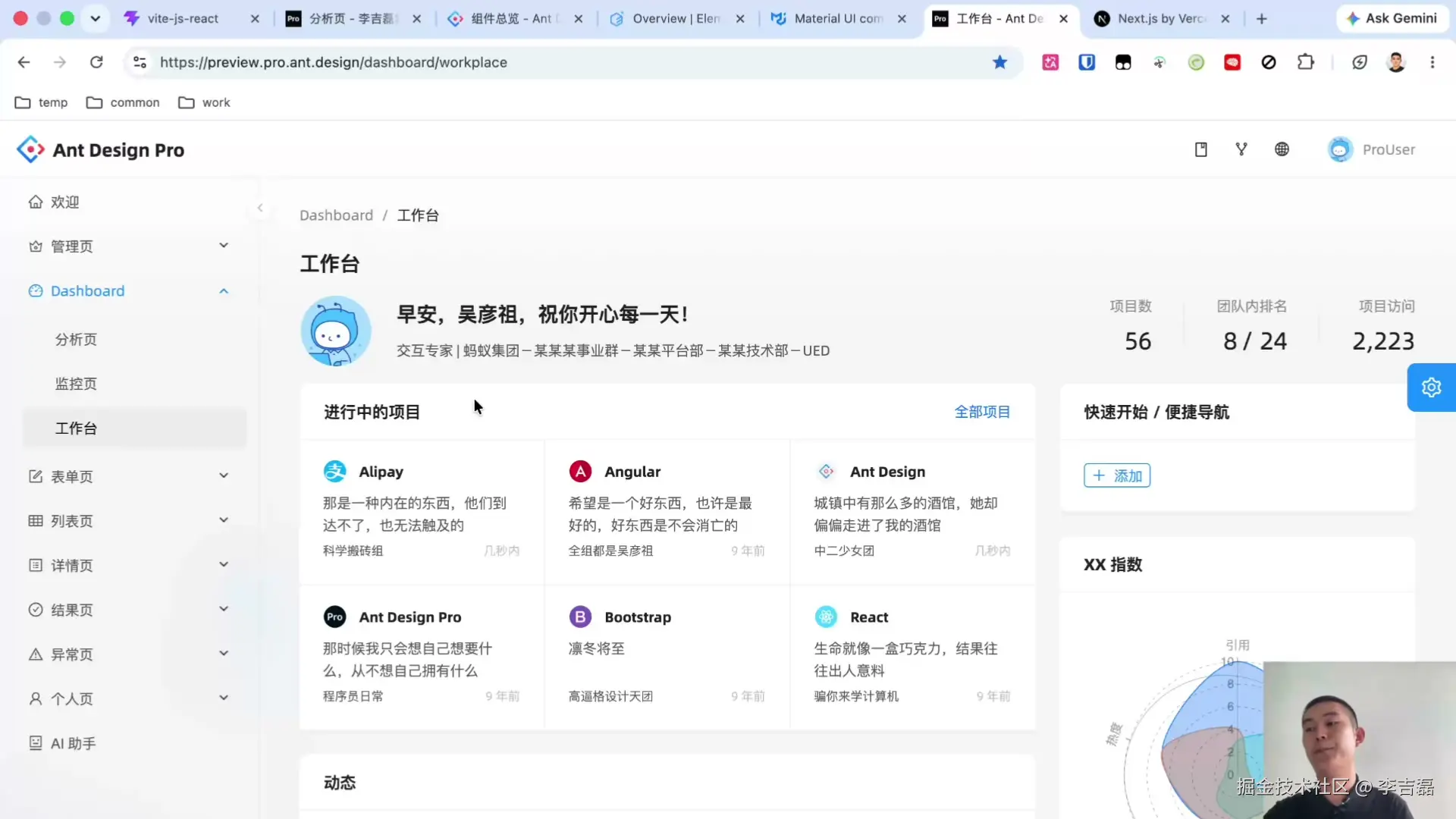
Task: Open the React project title link
Action: click(869, 617)
